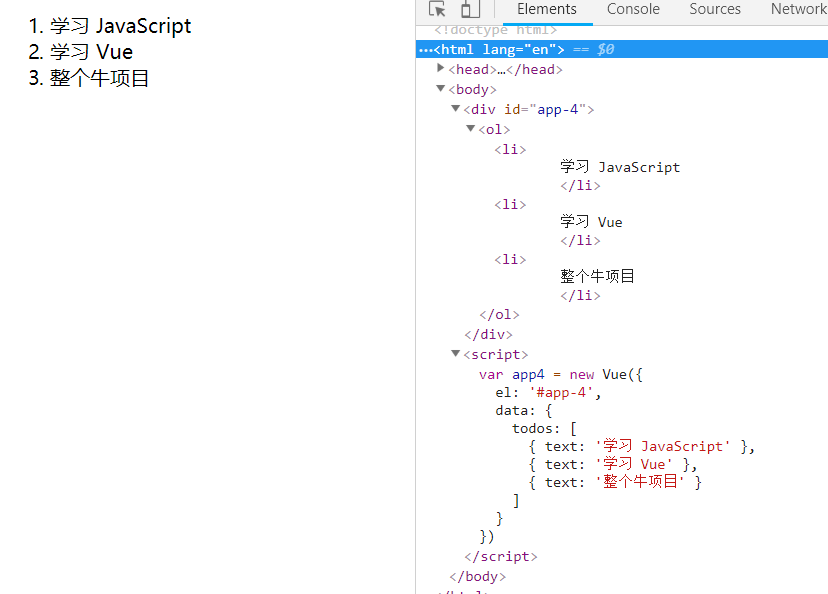This screenshot has width=828, height=594.
Task: Activate the inspect element picker icon
Action: tap(437, 9)
